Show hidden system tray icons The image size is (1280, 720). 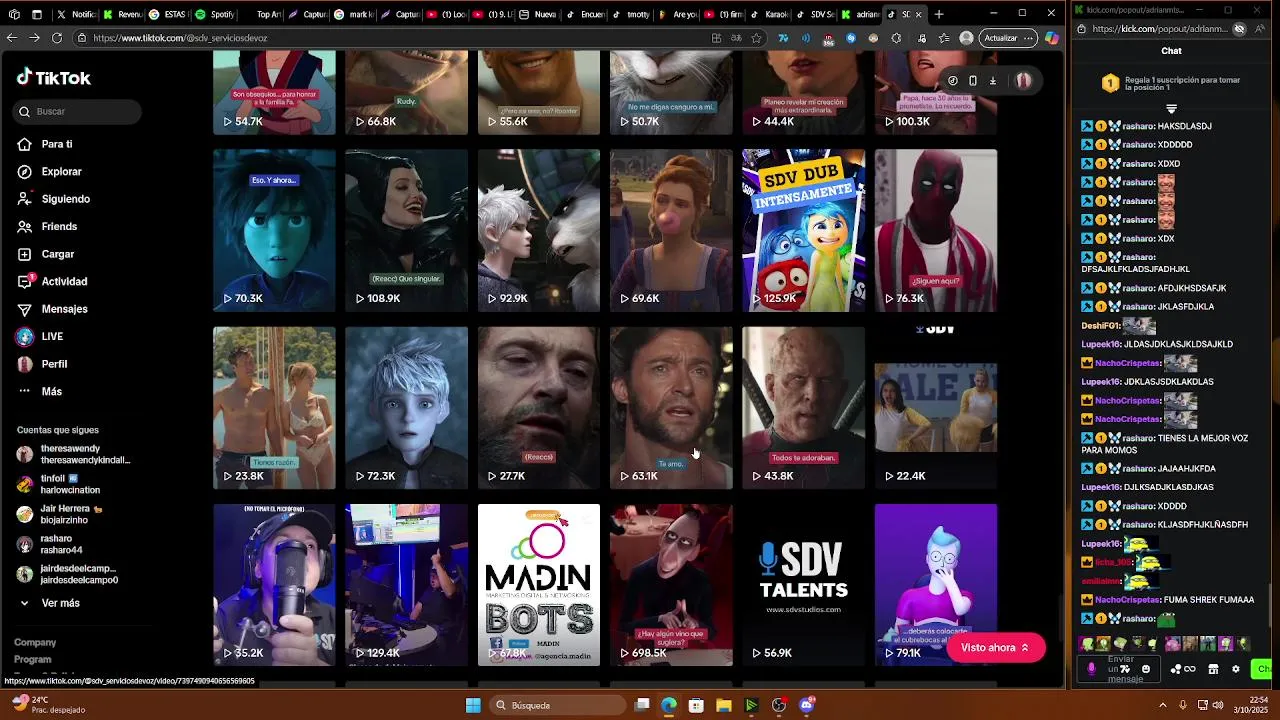1163,705
